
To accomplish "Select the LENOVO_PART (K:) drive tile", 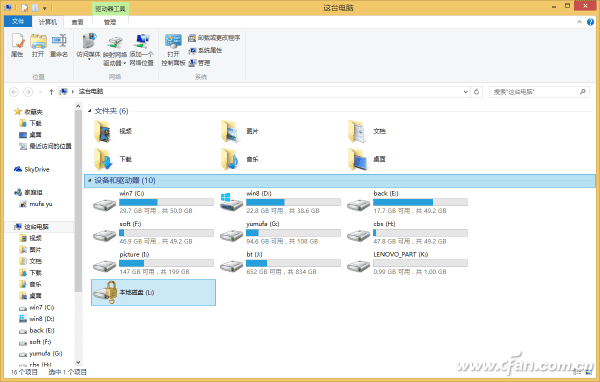I will coord(407,263).
